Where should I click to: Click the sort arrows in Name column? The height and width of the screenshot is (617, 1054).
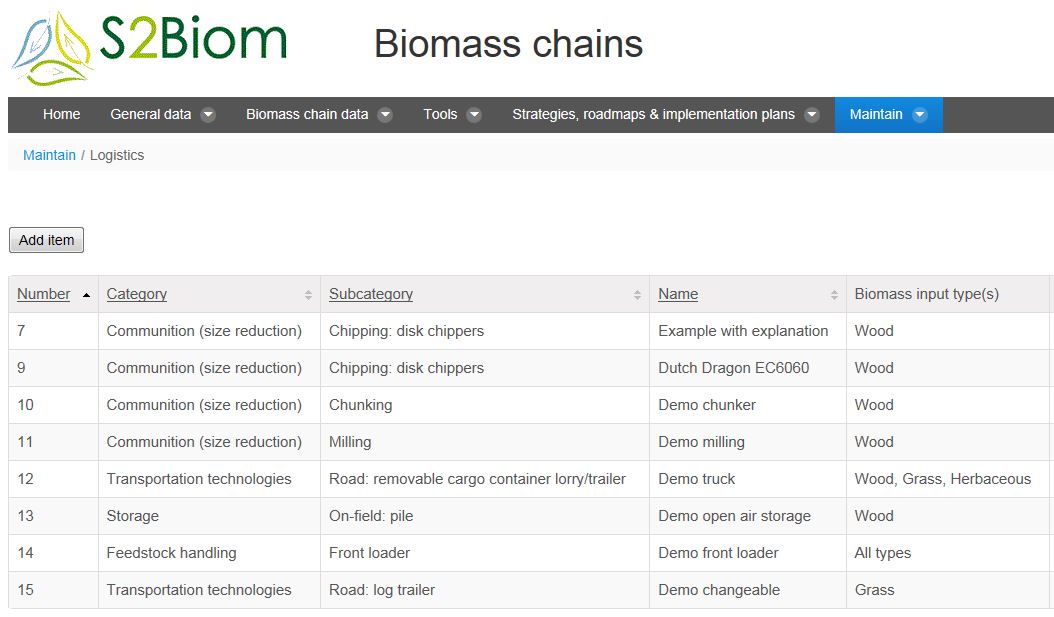(834, 294)
